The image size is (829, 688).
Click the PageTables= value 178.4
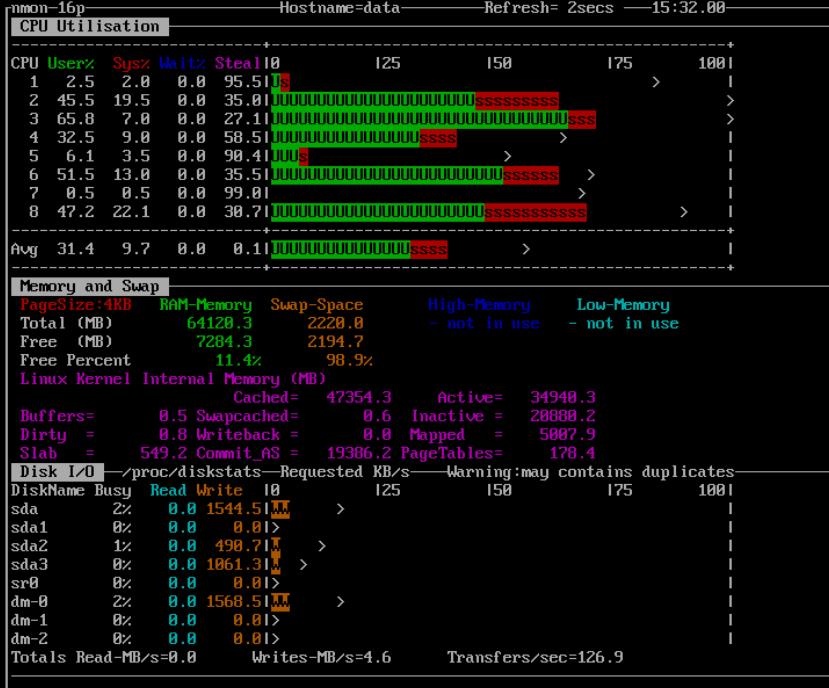pos(572,453)
